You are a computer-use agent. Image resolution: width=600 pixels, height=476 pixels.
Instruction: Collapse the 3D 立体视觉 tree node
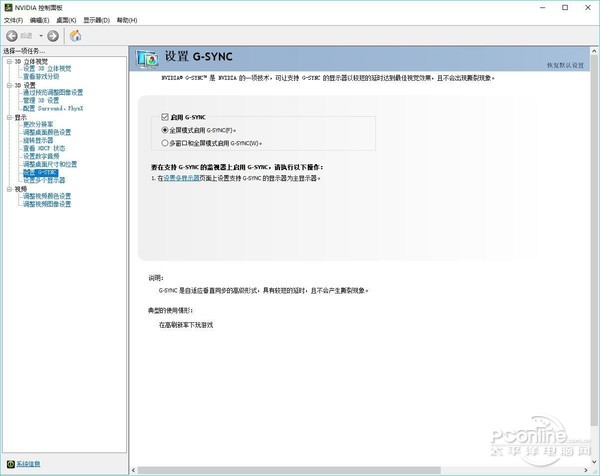(x=9, y=61)
